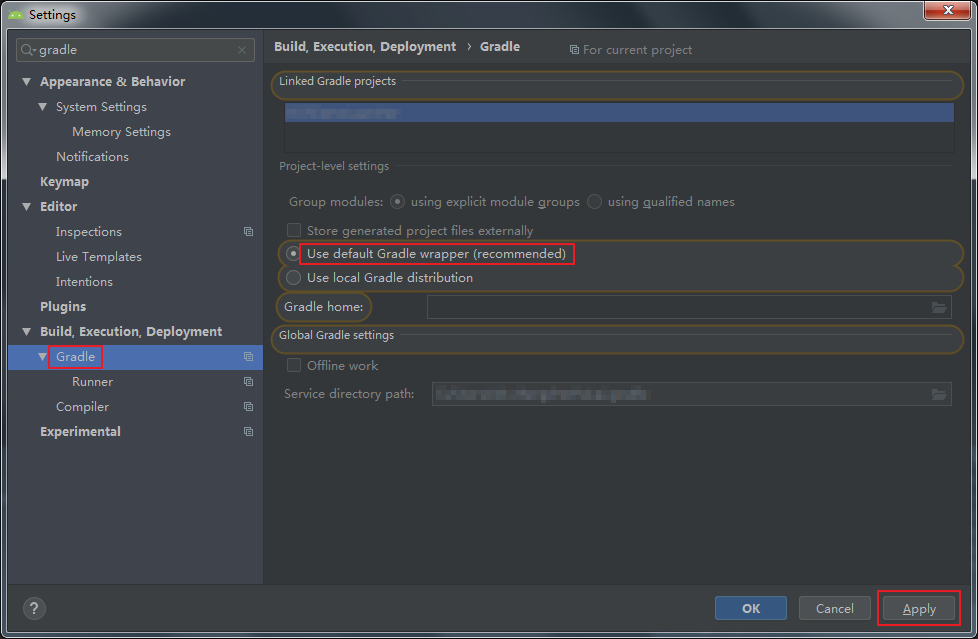Open Runner settings under Gradle
The image size is (978, 639).
pyautogui.click(x=92, y=381)
